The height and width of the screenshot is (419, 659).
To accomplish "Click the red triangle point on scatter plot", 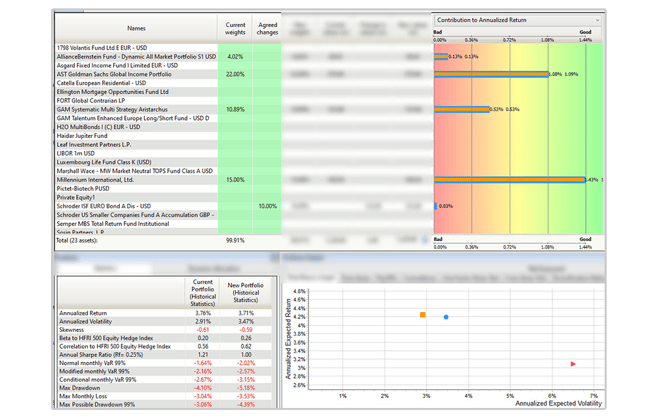I will (573, 364).
